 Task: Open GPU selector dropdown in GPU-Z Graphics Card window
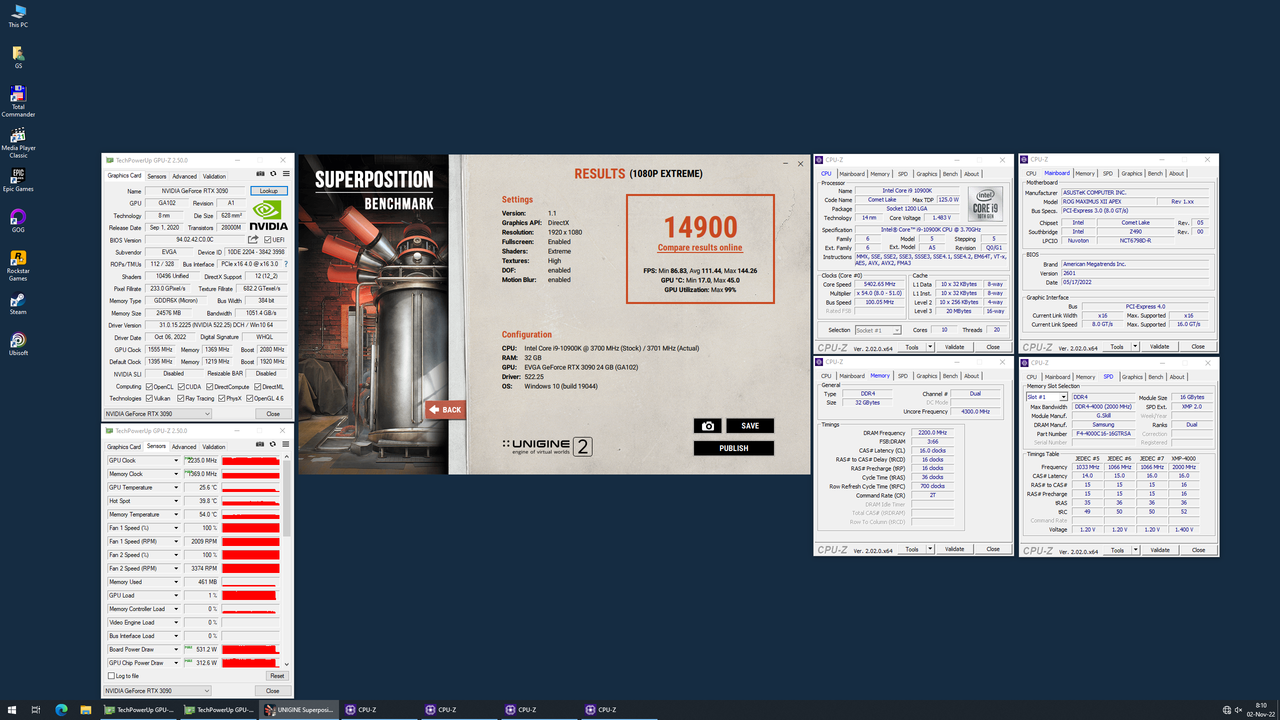coord(158,413)
